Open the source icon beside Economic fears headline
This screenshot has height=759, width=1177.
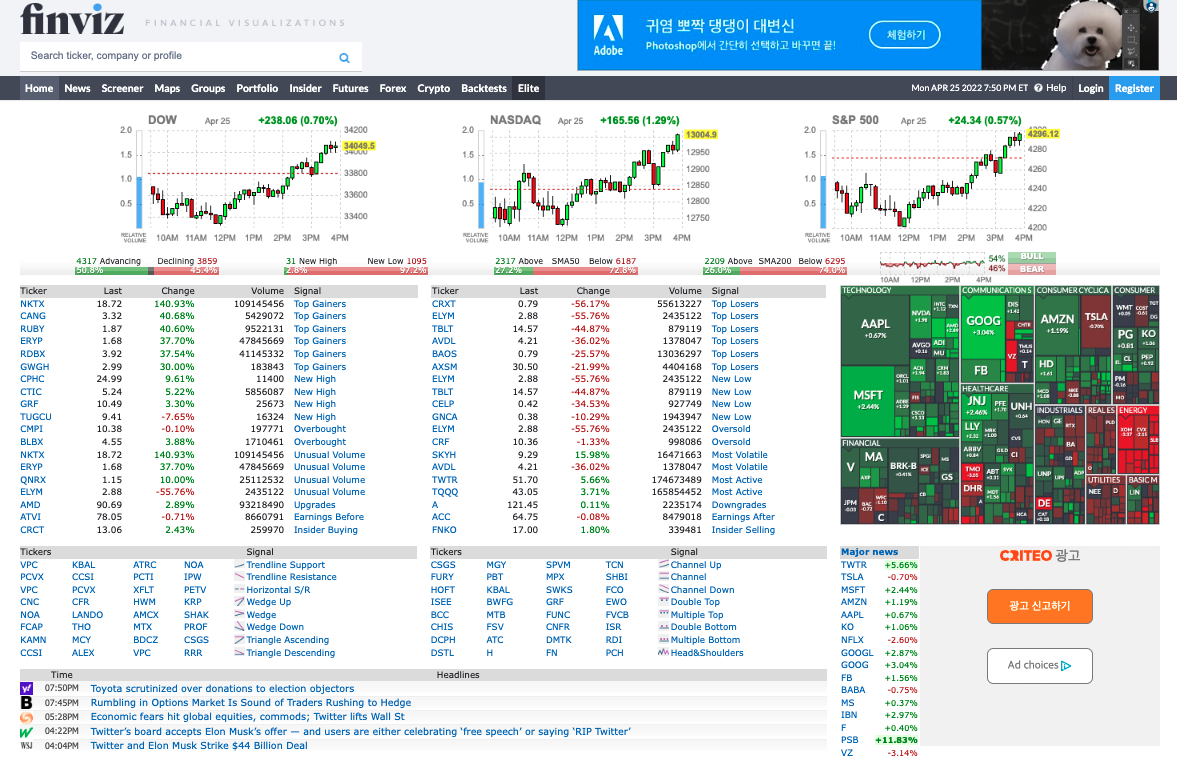point(26,717)
